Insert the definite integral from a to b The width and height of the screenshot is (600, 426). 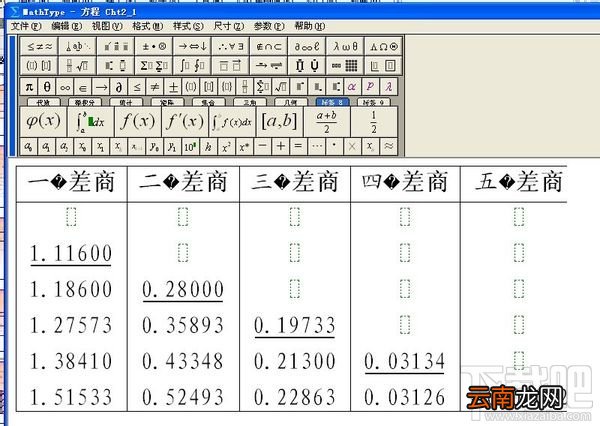click(90, 122)
